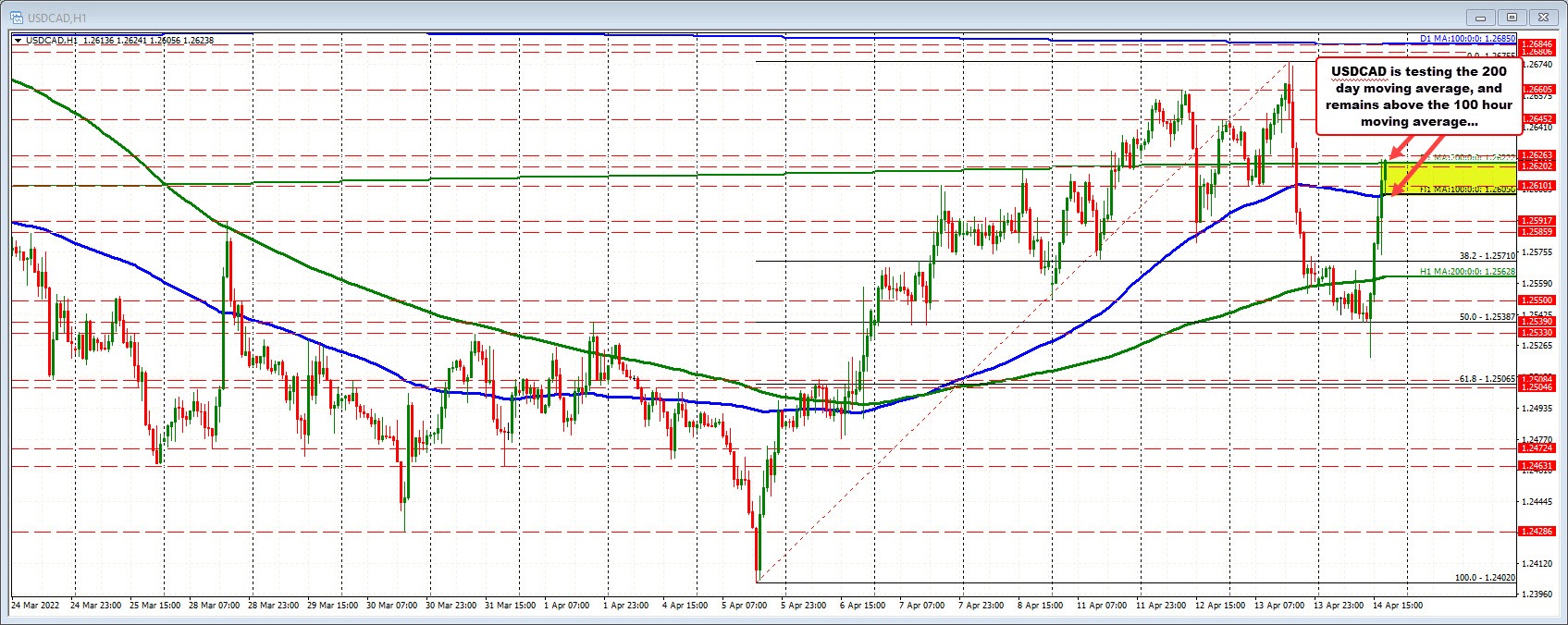Click the red 1.24286 price tag
This screenshot has height=625, width=1568.
[x=1536, y=532]
